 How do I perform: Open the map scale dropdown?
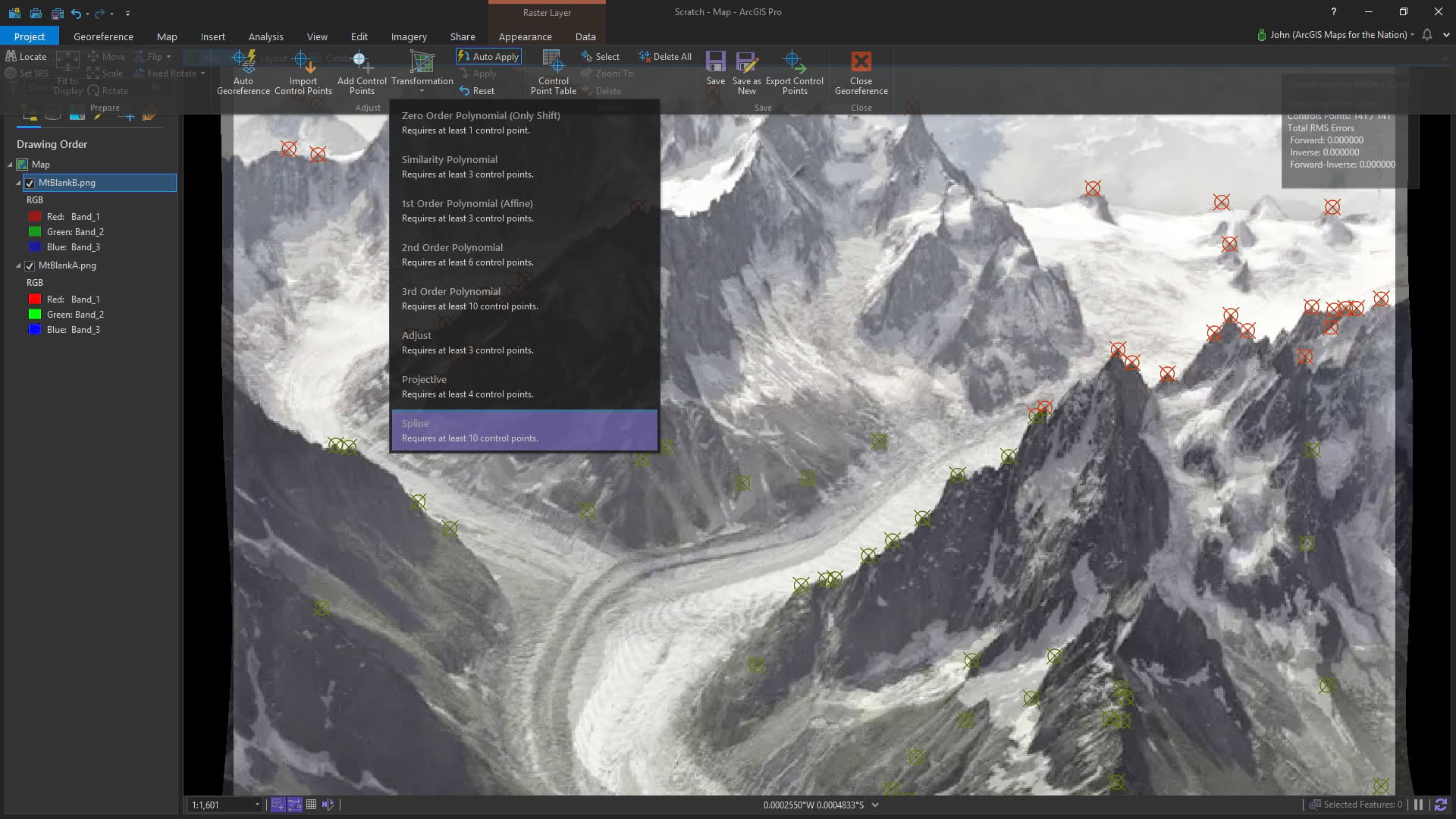257,805
